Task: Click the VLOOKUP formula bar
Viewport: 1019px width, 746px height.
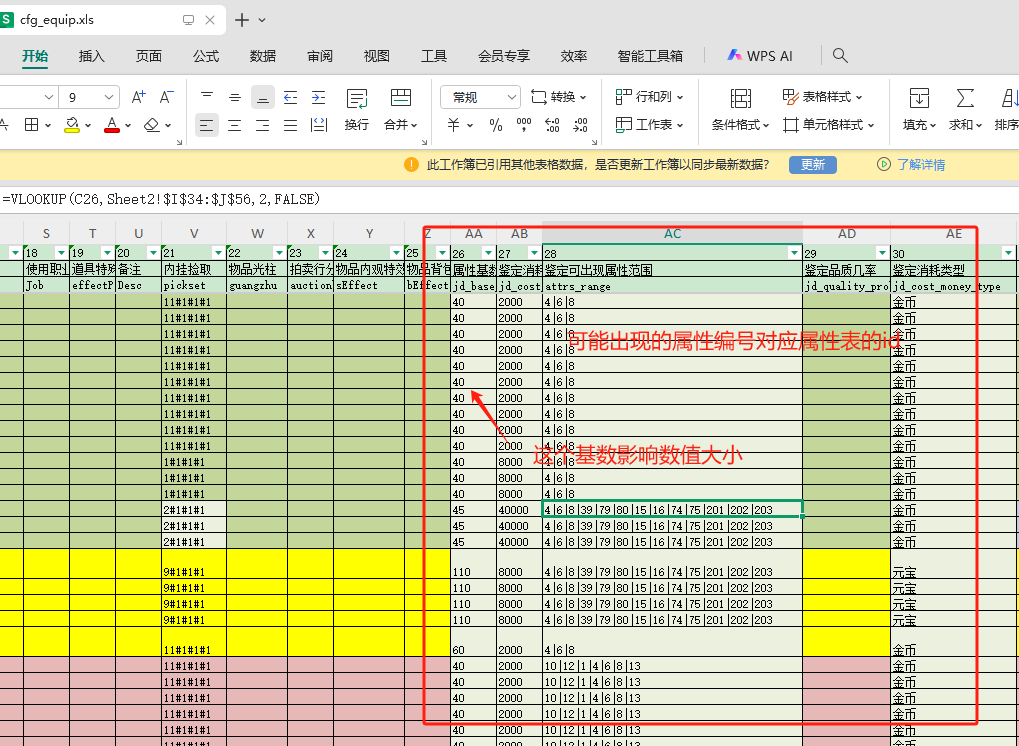Action: click(x=510, y=199)
